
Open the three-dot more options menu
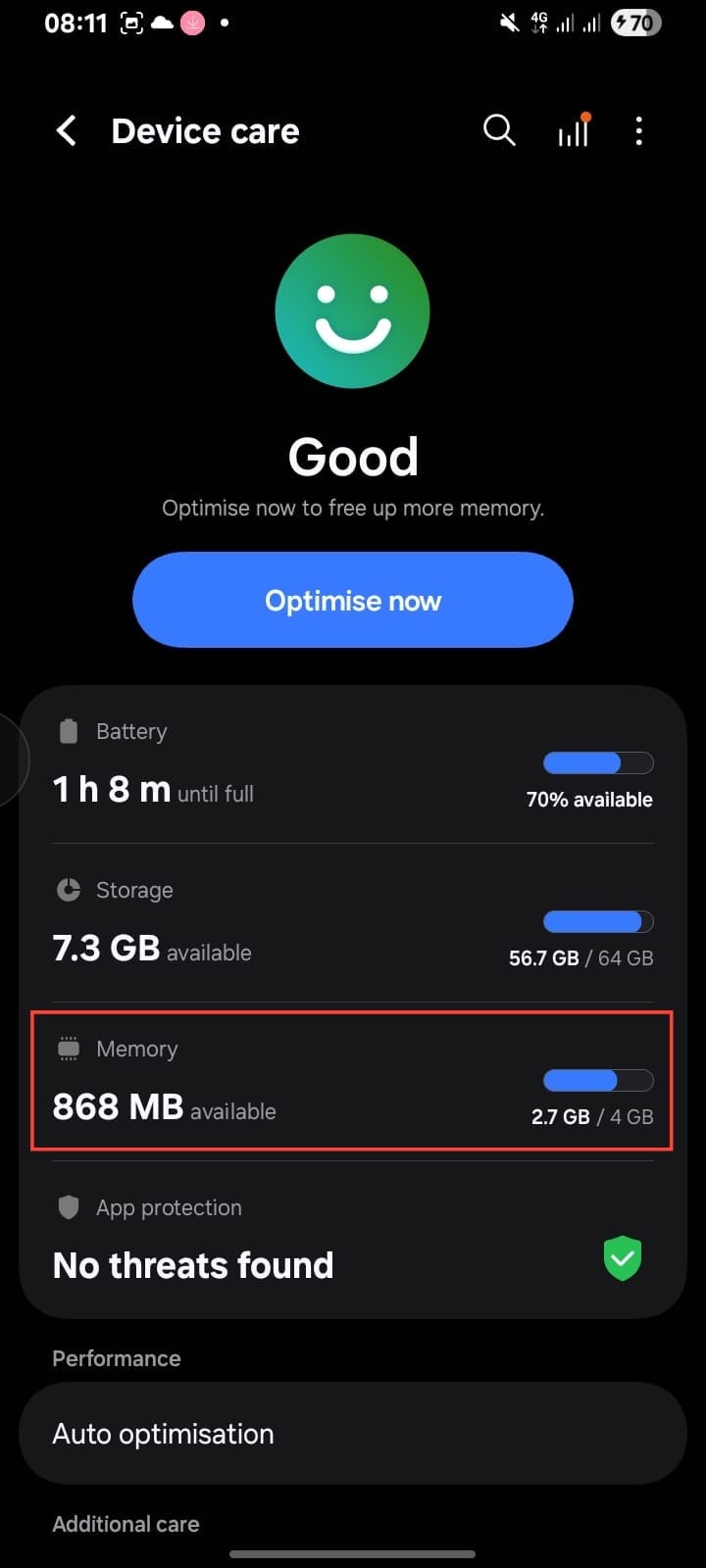click(x=638, y=131)
